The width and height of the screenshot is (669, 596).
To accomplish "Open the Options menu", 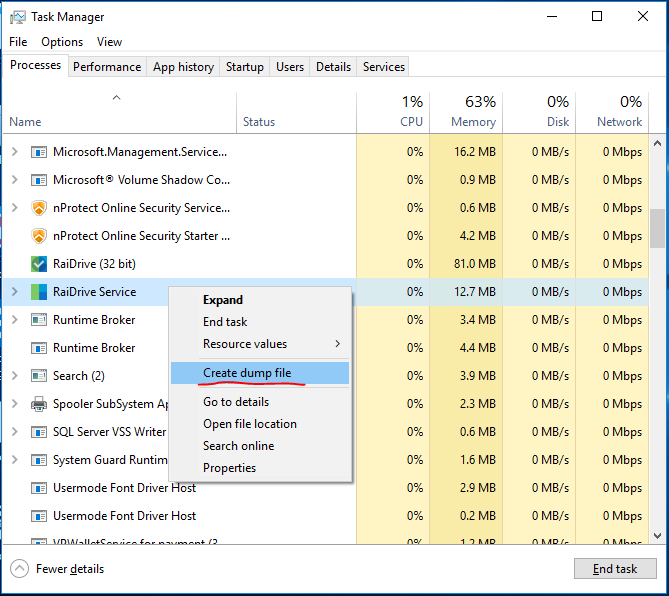I will pos(62,42).
